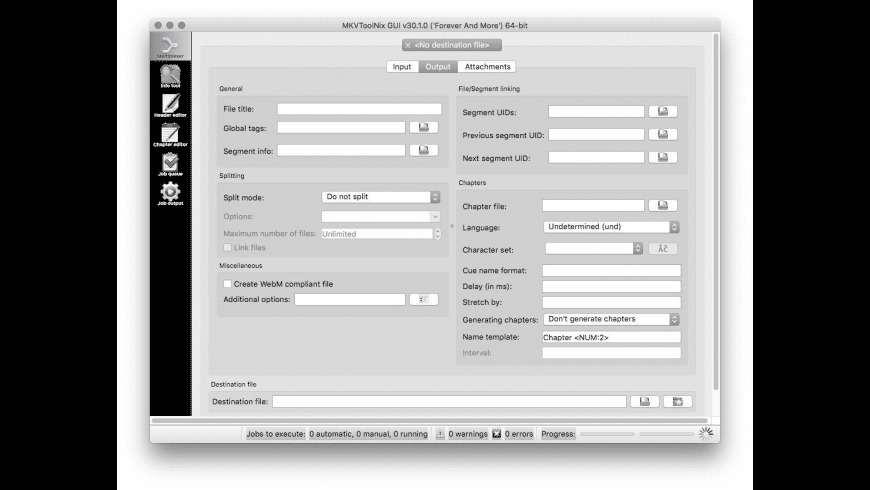Open the Character set dropdown
Viewport: 870px width, 490px height.
point(594,249)
